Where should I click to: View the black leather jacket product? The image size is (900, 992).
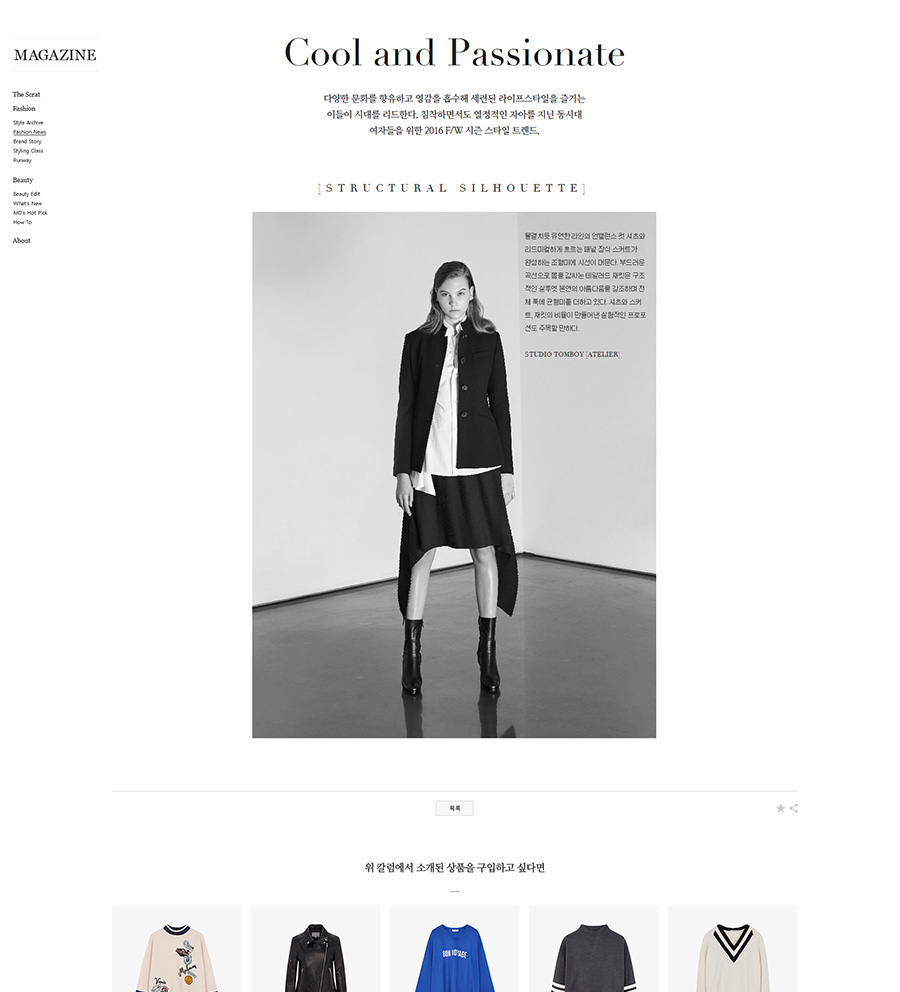point(316,949)
